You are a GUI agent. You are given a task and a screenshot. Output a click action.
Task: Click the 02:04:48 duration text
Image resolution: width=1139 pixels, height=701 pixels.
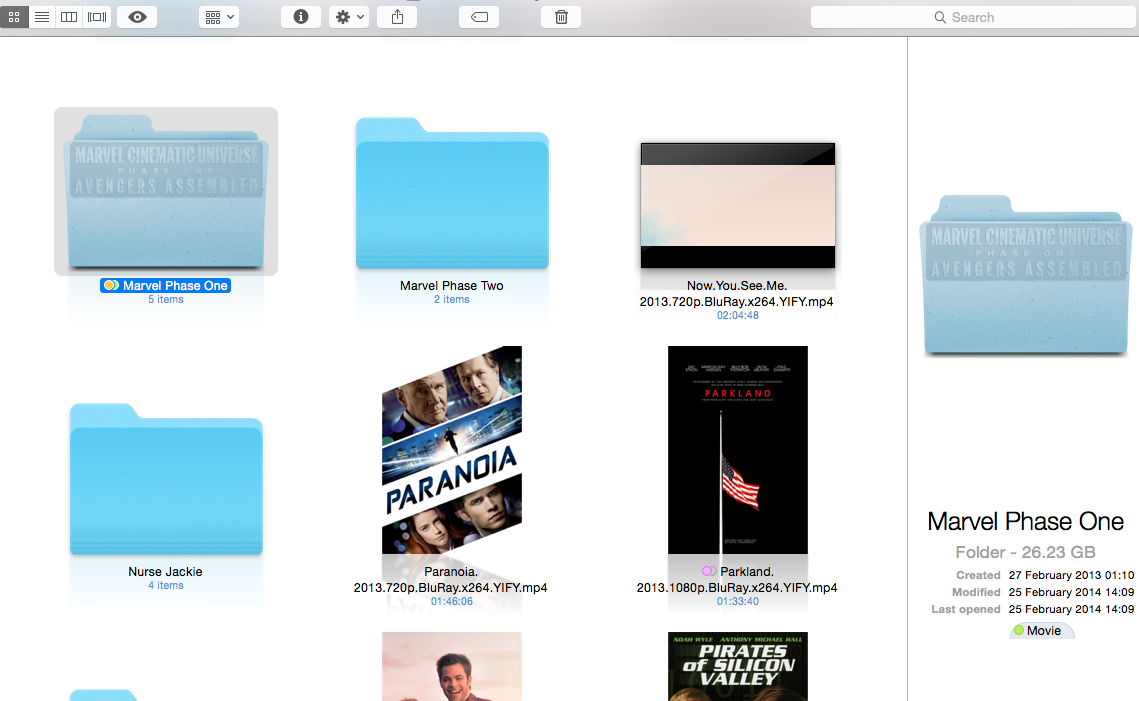(x=737, y=315)
